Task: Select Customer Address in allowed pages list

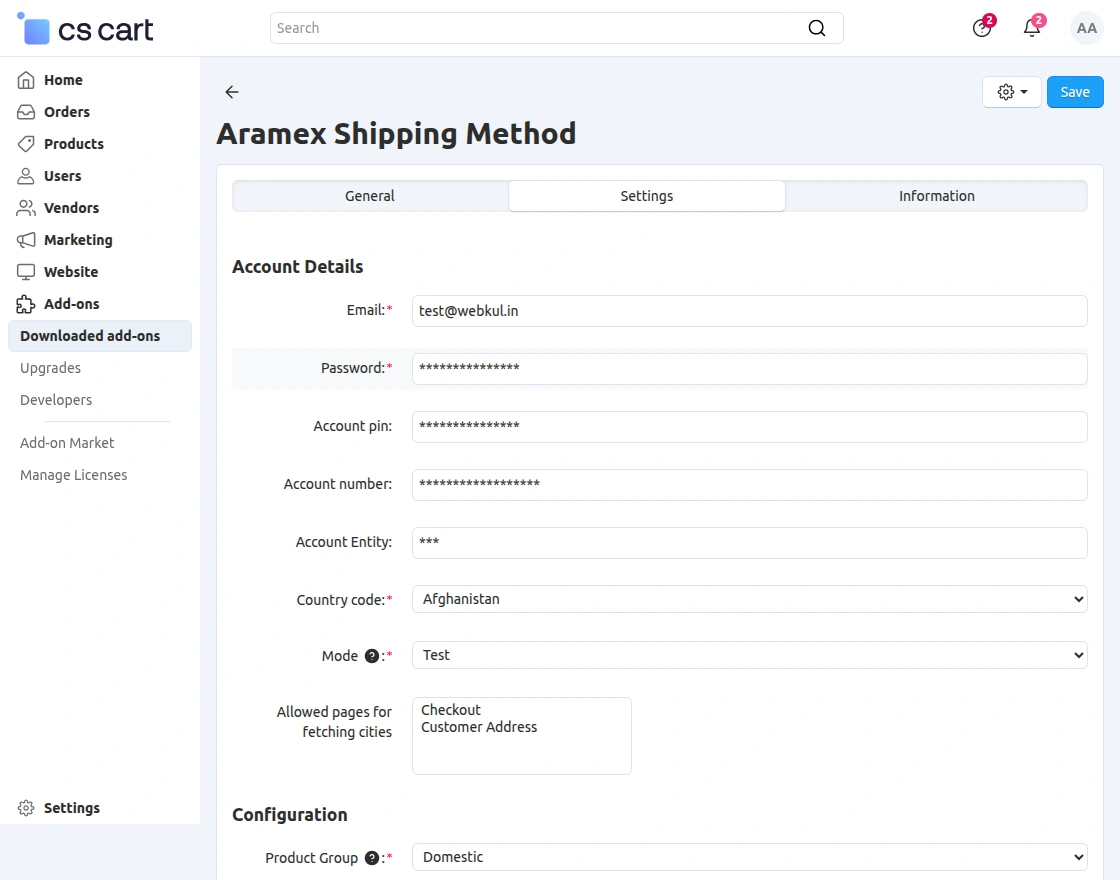Action: click(x=479, y=727)
